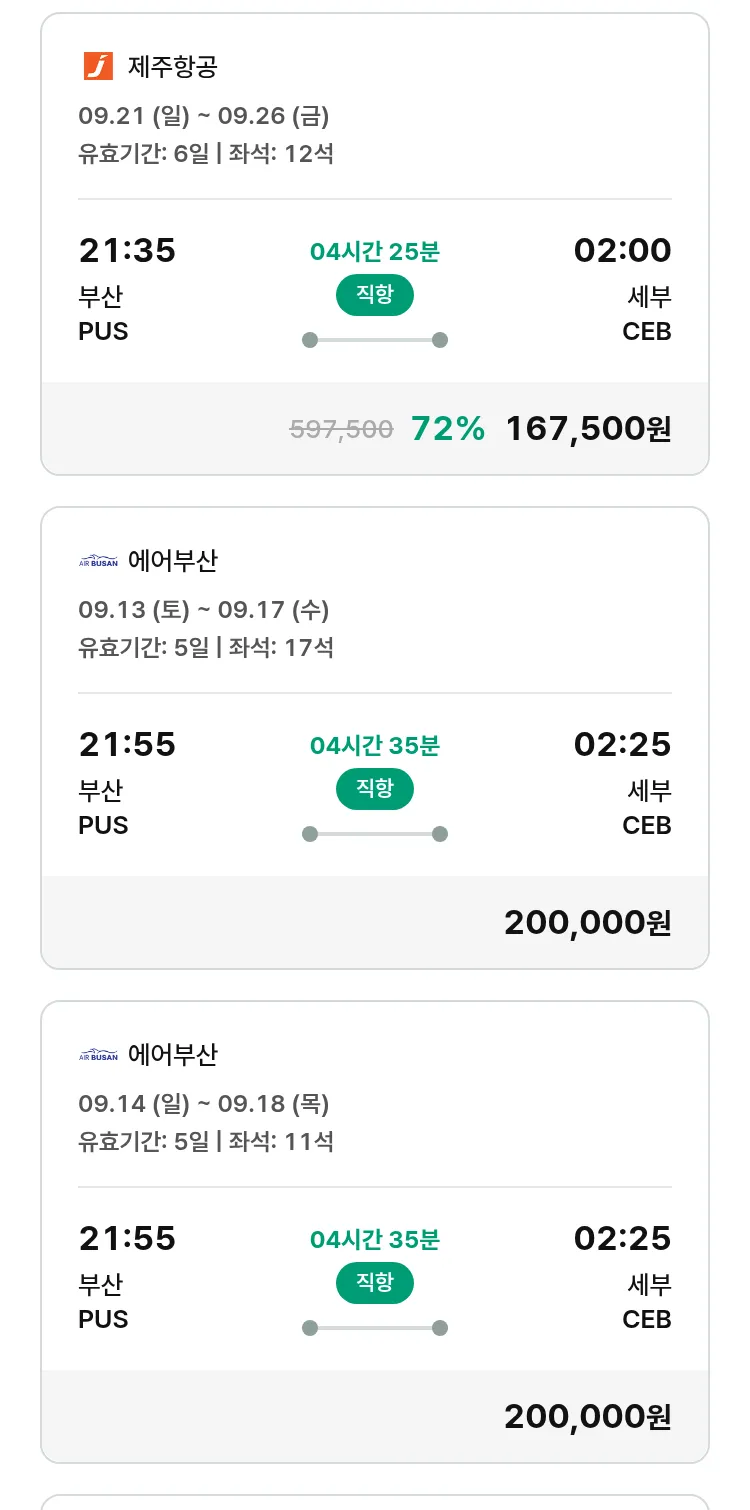Click the orange Jeju Air logo icon

point(98,67)
